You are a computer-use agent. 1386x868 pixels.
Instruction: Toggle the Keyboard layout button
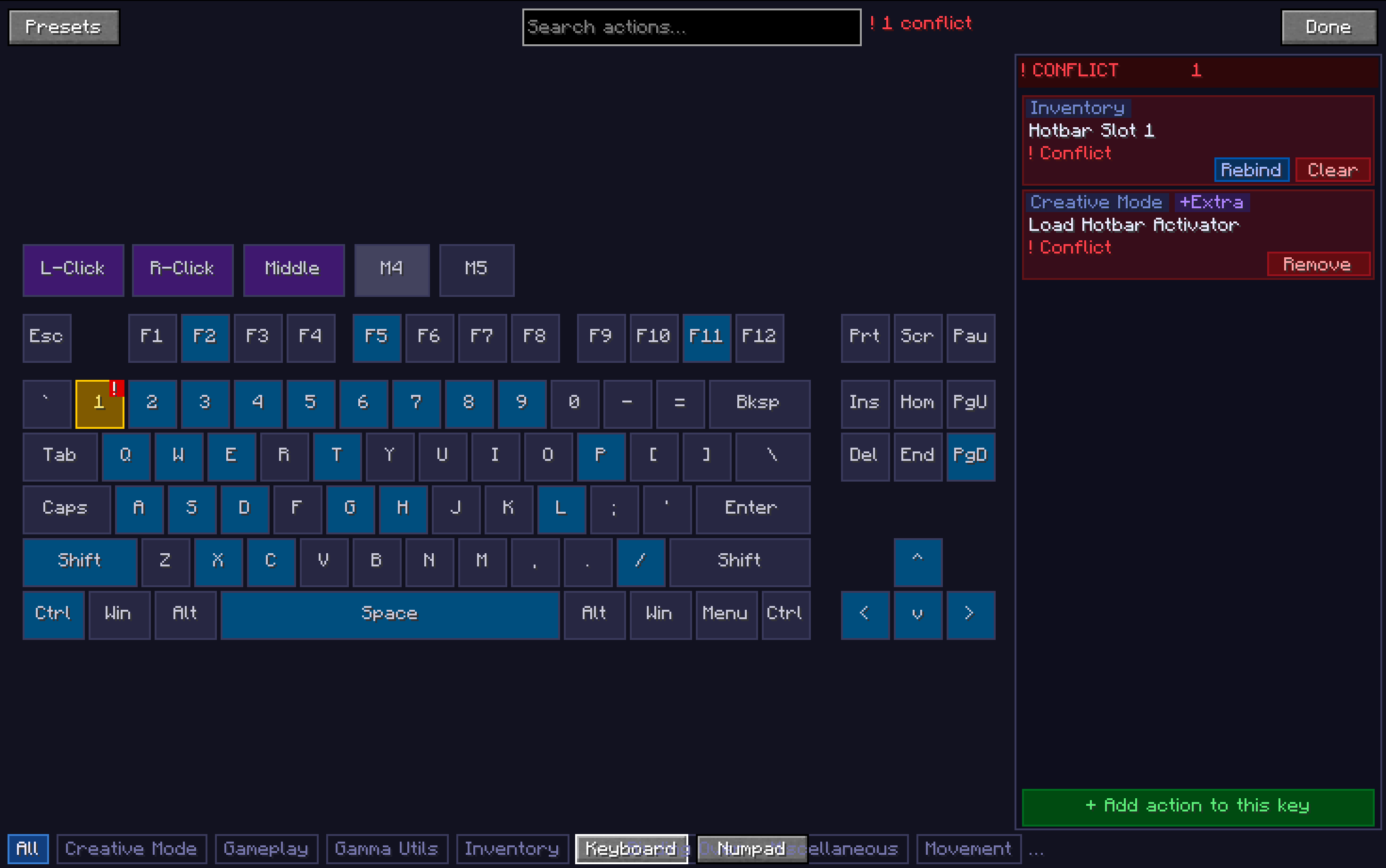point(631,849)
